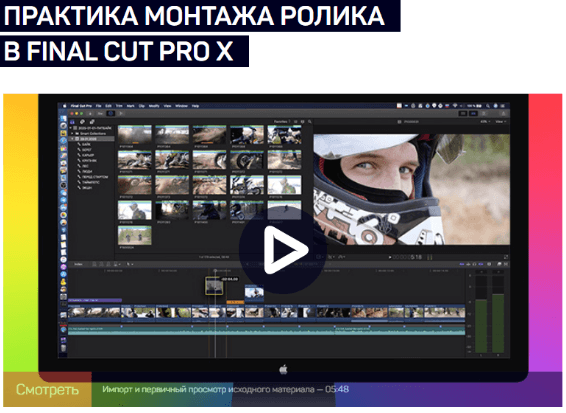The image size is (566, 413).
Task: Show the Photos and Audio sidebar
Action: point(82,122)
